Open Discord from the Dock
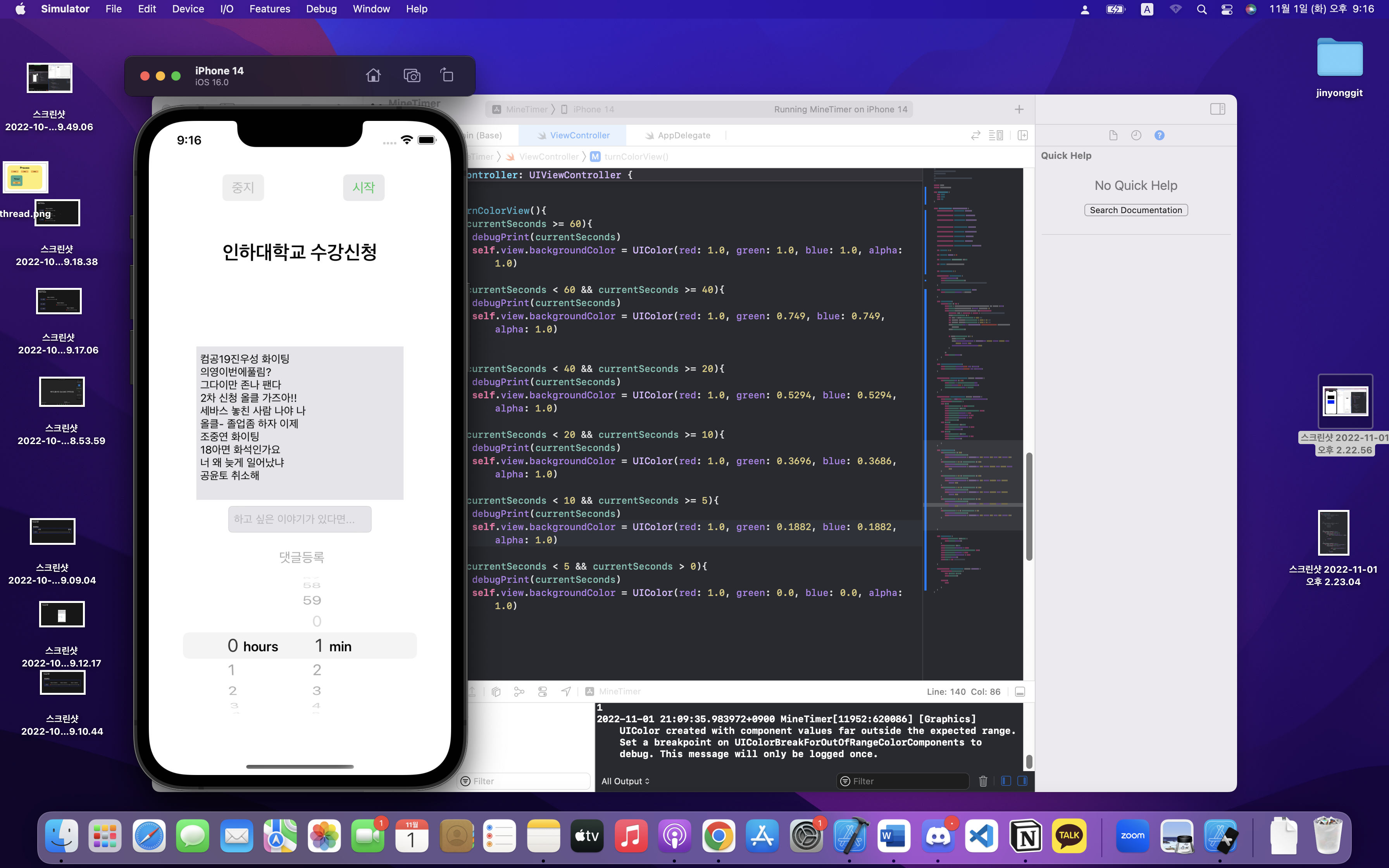Viewport: 1389px width, 868px height. pos(938,837)
